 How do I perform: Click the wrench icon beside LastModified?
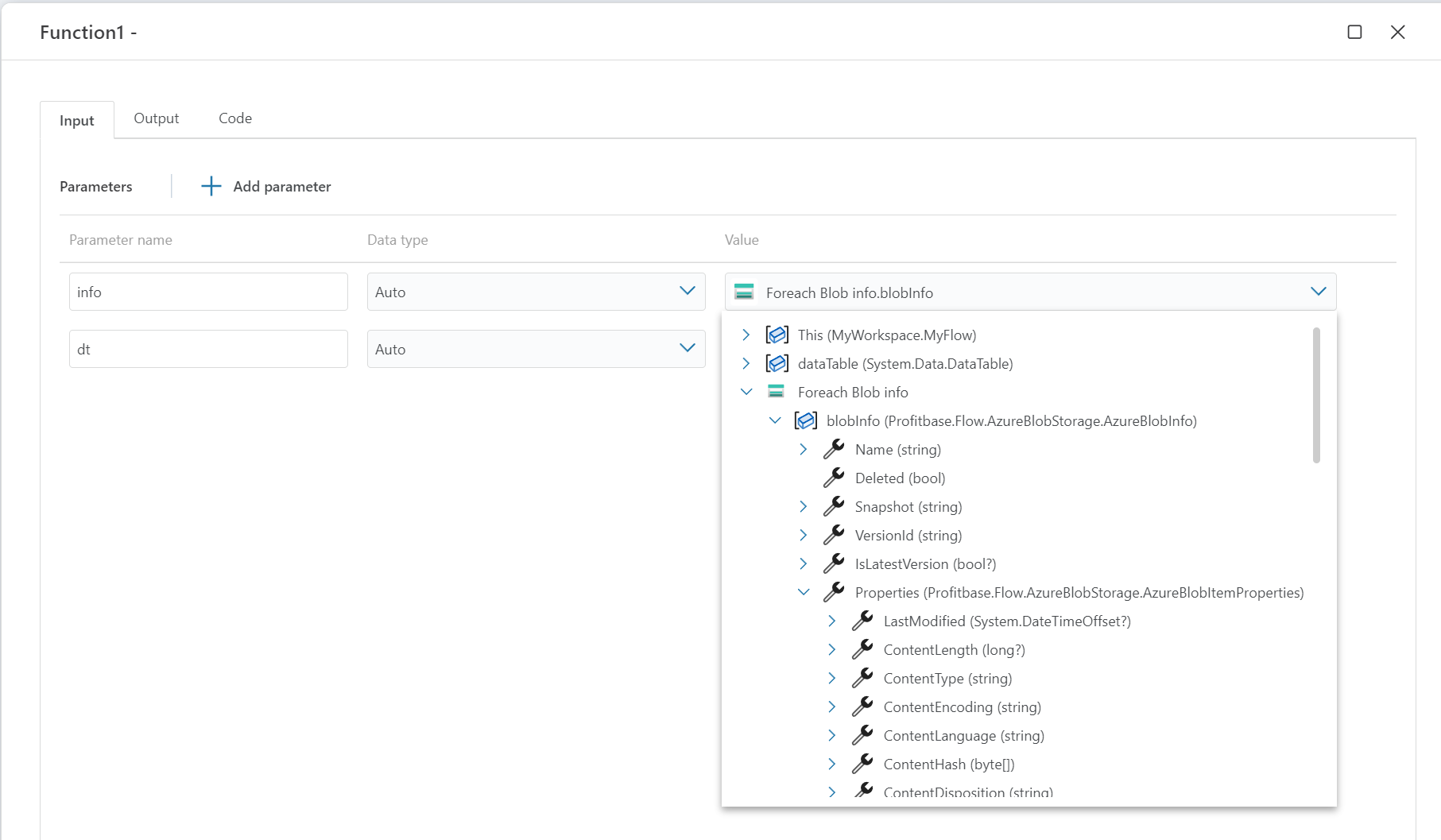pyautogui.click(x=862, y=621)
